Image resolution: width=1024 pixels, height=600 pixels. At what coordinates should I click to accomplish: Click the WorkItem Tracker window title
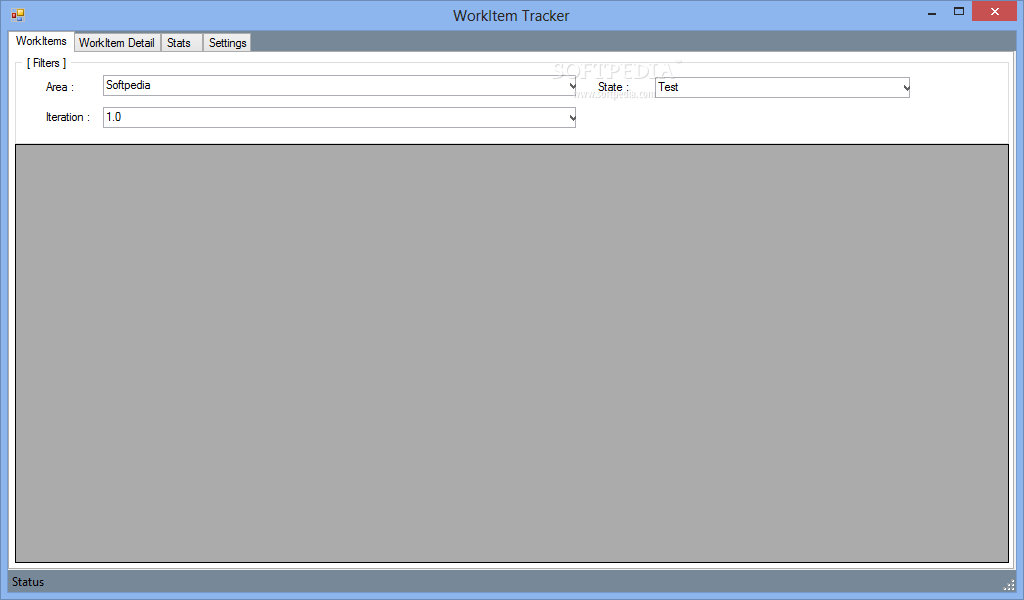point(511,16)
